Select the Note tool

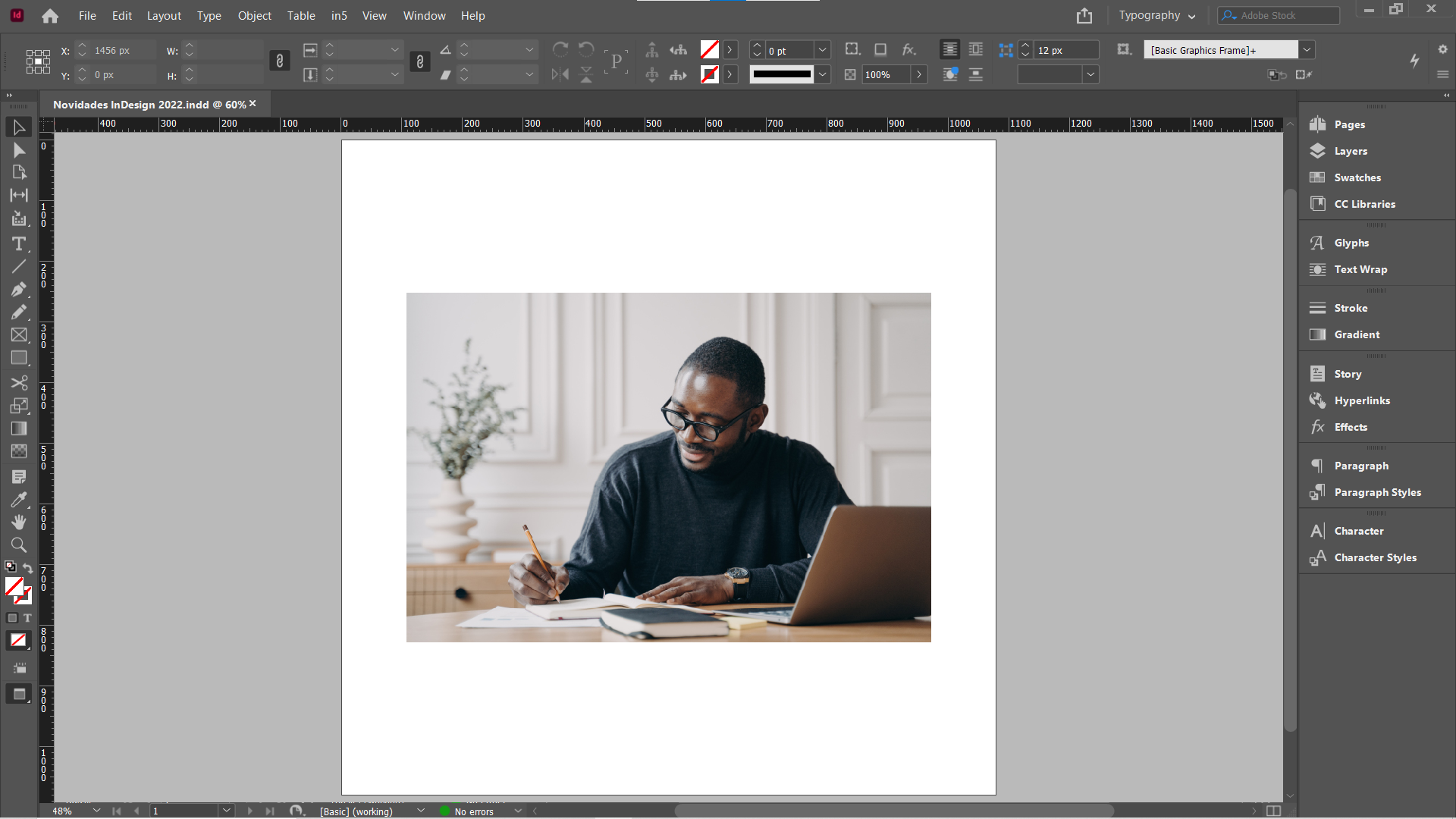tap(19, 476)
